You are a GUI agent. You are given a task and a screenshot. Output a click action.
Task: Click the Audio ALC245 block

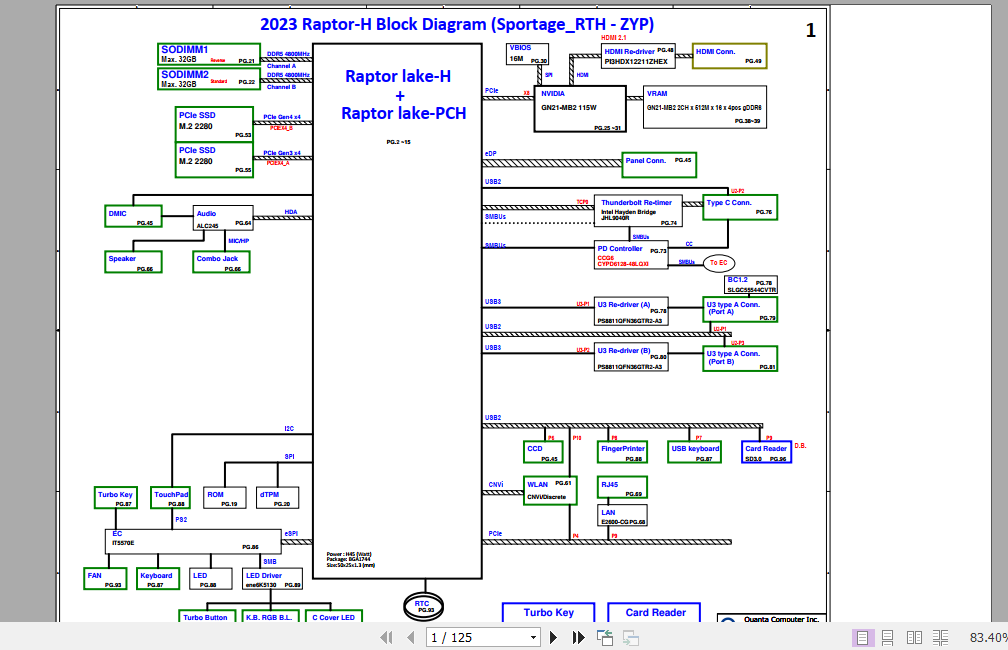click(223, 218)
